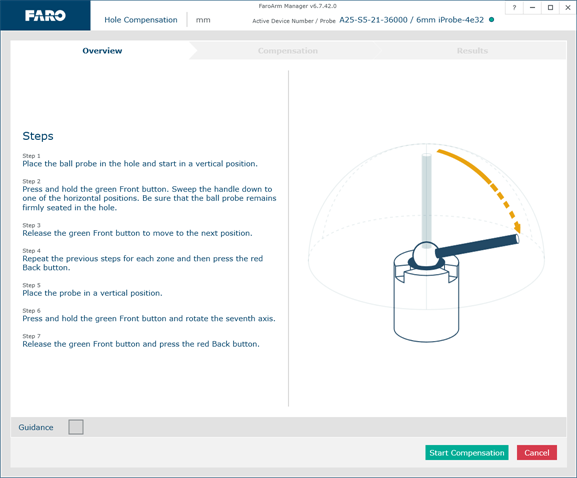Select the Overview tab
Screen dimensions: 577x478
pyautogui.click(x=102, y=50)
